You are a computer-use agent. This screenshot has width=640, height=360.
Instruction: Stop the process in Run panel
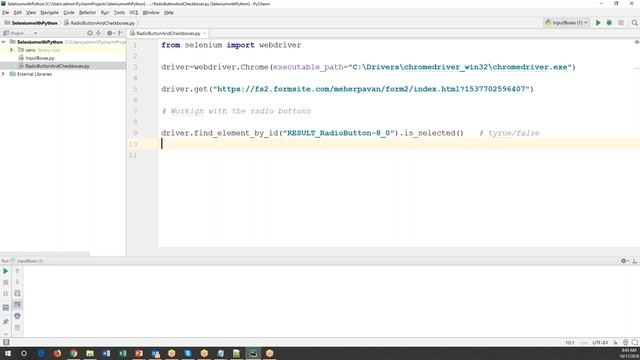[5, 282]
